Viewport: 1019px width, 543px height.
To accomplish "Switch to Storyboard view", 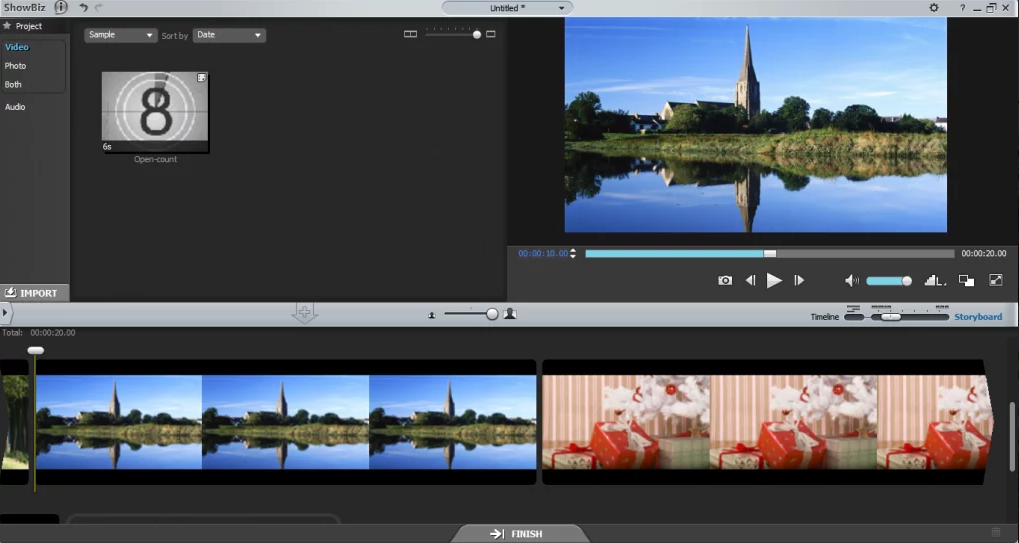I will pyautogui.click(x=977, y=317).
